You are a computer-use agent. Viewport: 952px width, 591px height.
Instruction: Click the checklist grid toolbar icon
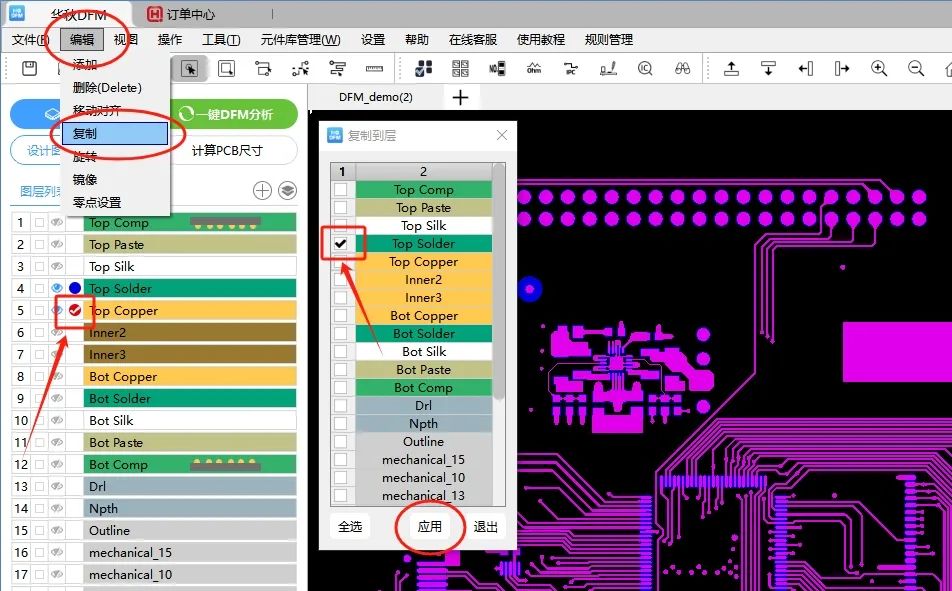[x=423, y=69]
